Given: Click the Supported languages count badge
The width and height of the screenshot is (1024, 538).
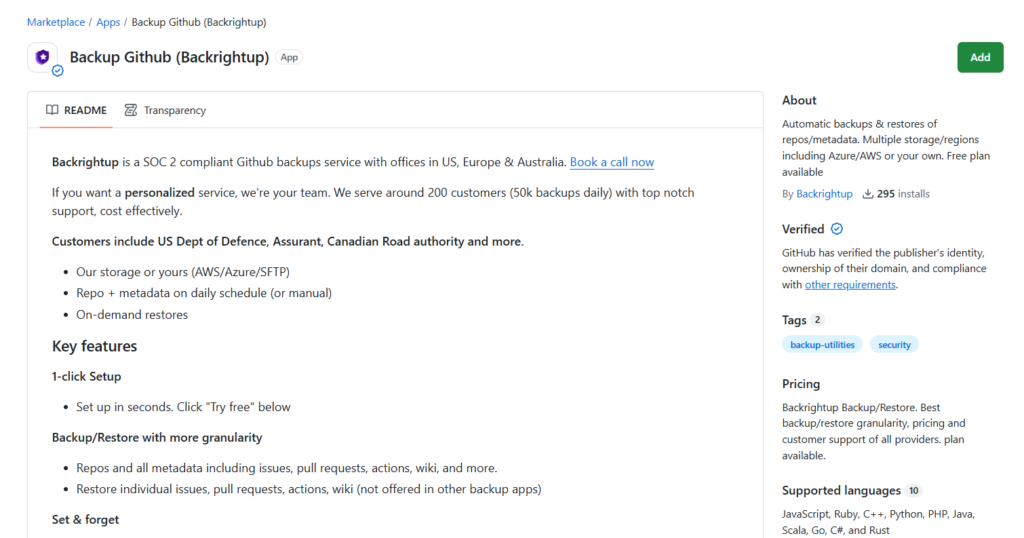Looking at the screenshot, I should pos(914,490).
